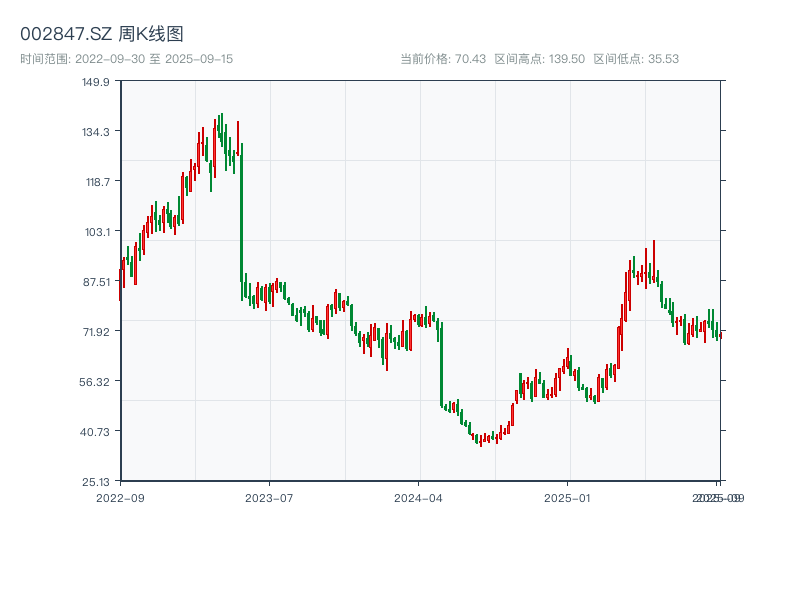Select the 区间高点 139.50 label

(x=540, y=59)
